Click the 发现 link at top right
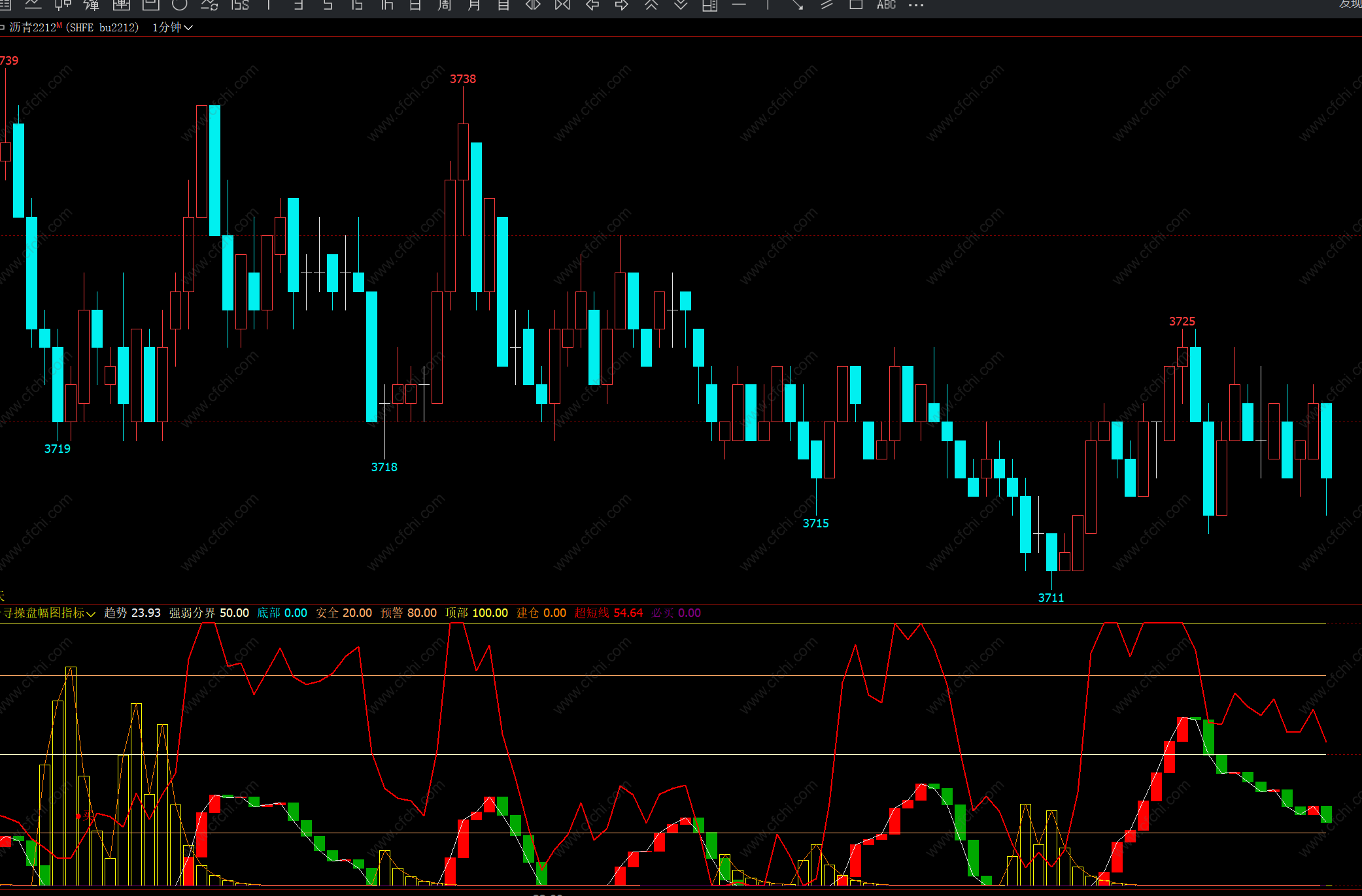1362x896 pixels. coord(1350,4)
